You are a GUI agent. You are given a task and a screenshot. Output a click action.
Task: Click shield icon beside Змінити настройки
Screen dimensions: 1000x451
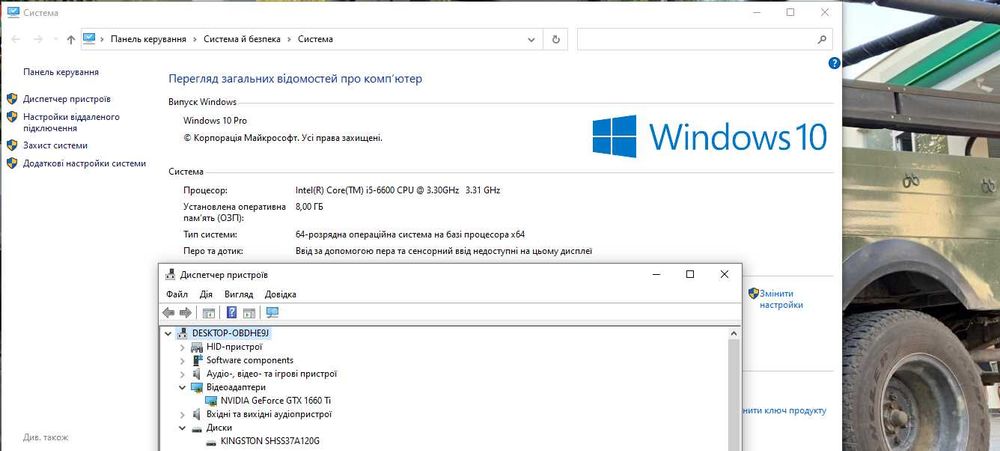pyautogui.click(x=753, y=293)
